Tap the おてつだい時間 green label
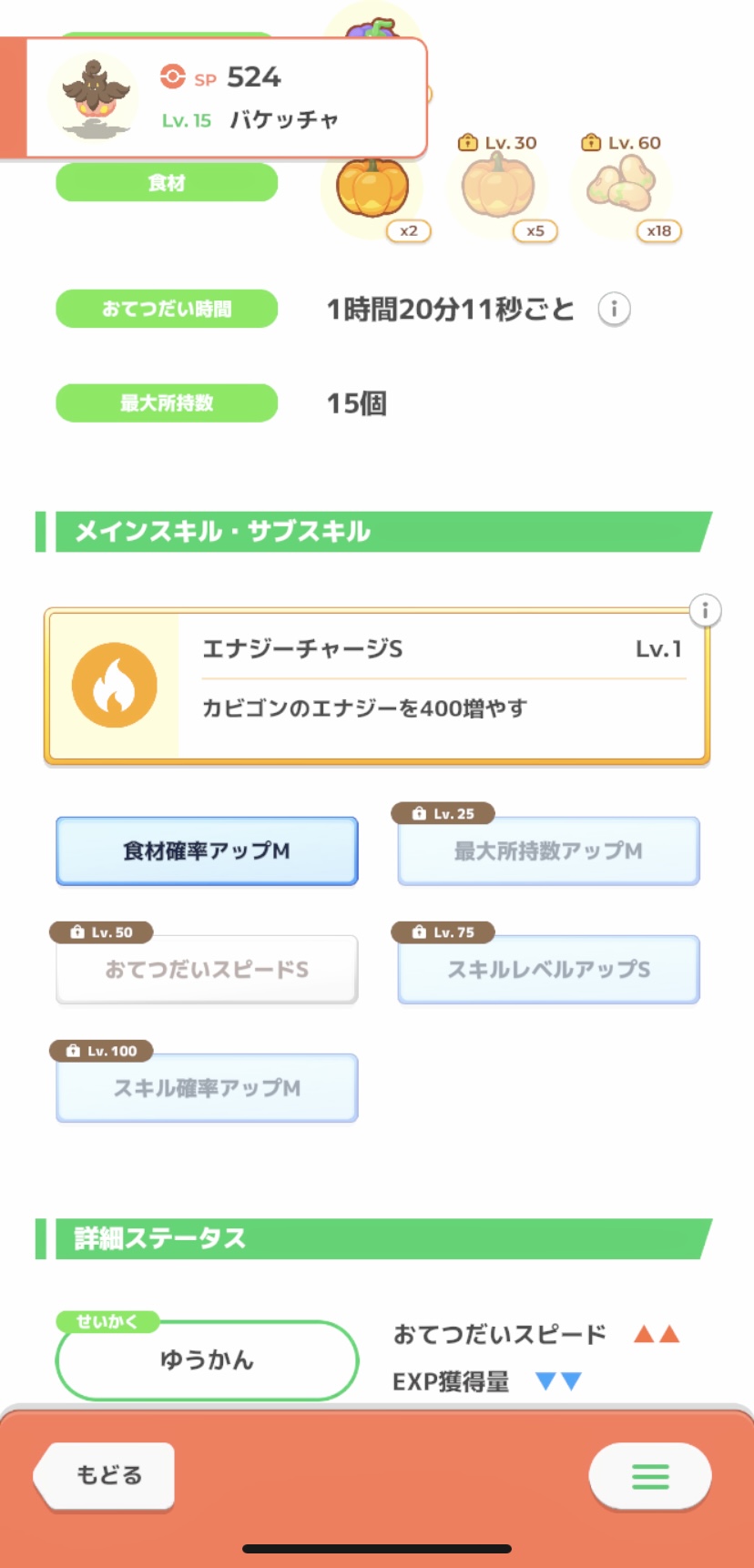754x1568 pixels. point(167,309)
